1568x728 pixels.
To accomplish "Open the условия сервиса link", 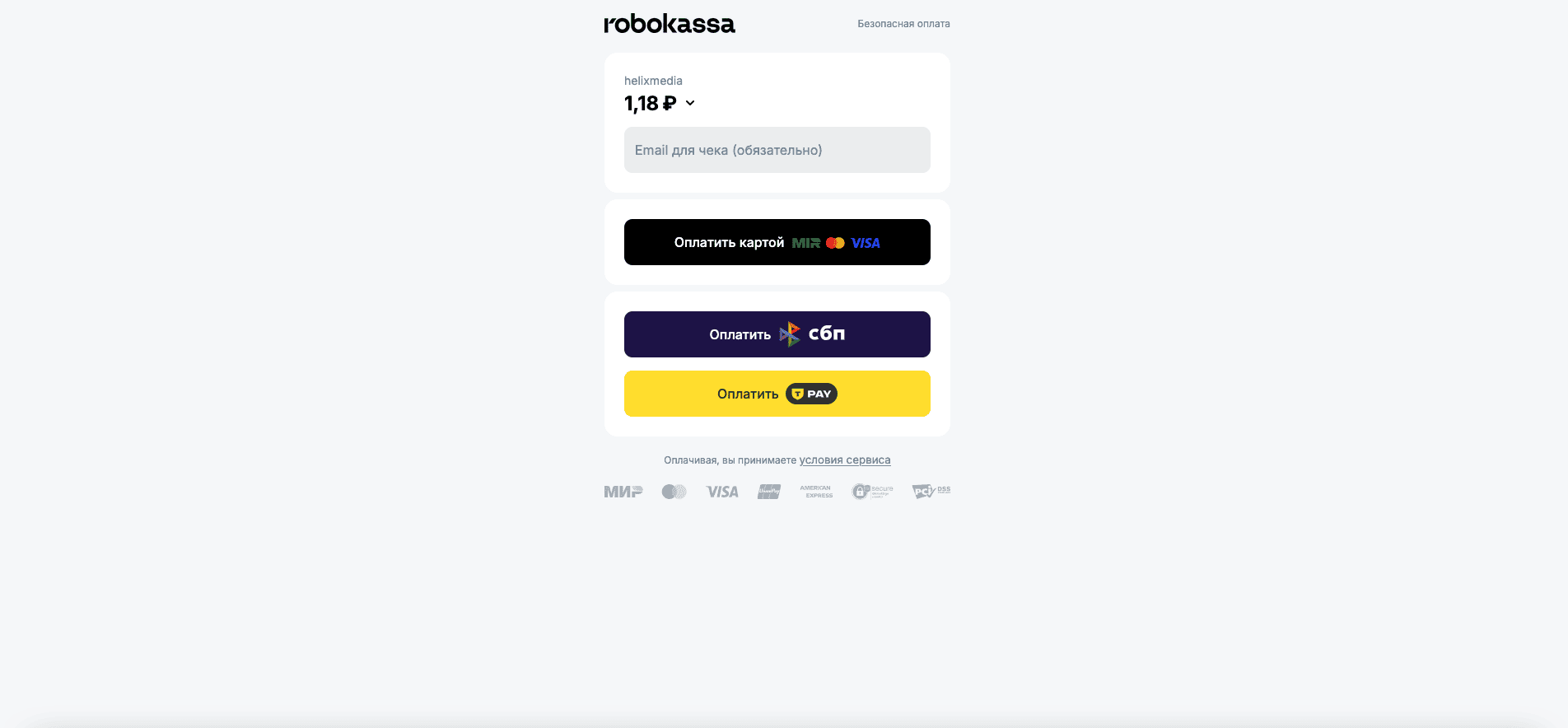I will [x=844, y=460].
